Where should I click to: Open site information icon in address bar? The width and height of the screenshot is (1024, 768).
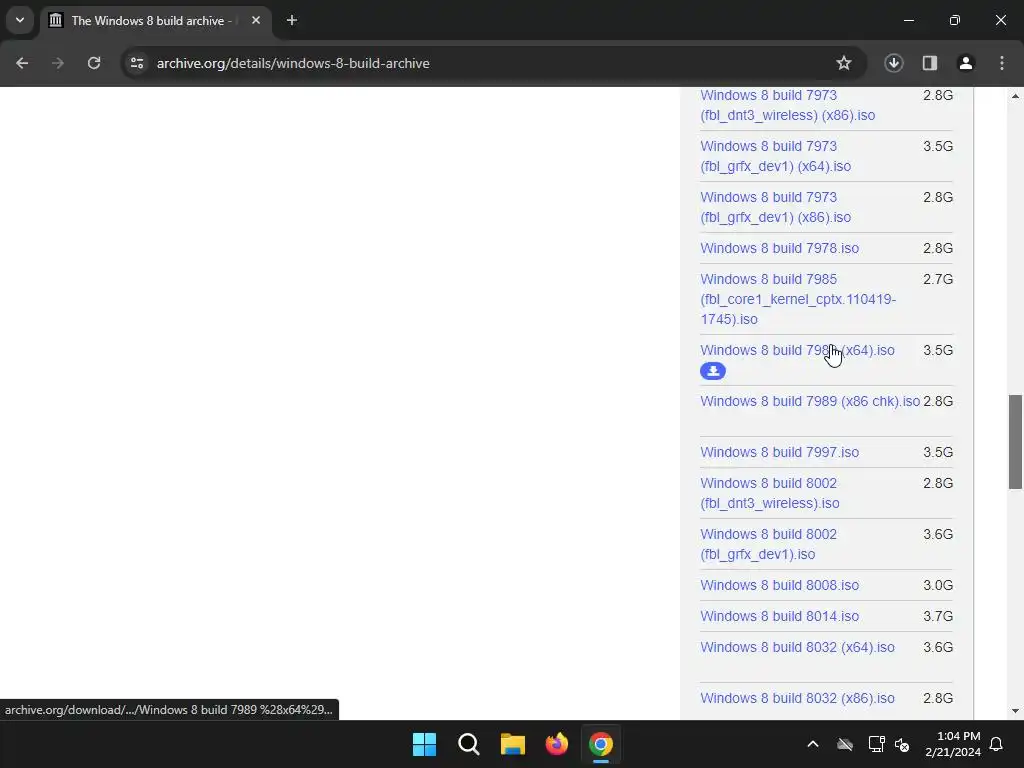tap(137, 63)
